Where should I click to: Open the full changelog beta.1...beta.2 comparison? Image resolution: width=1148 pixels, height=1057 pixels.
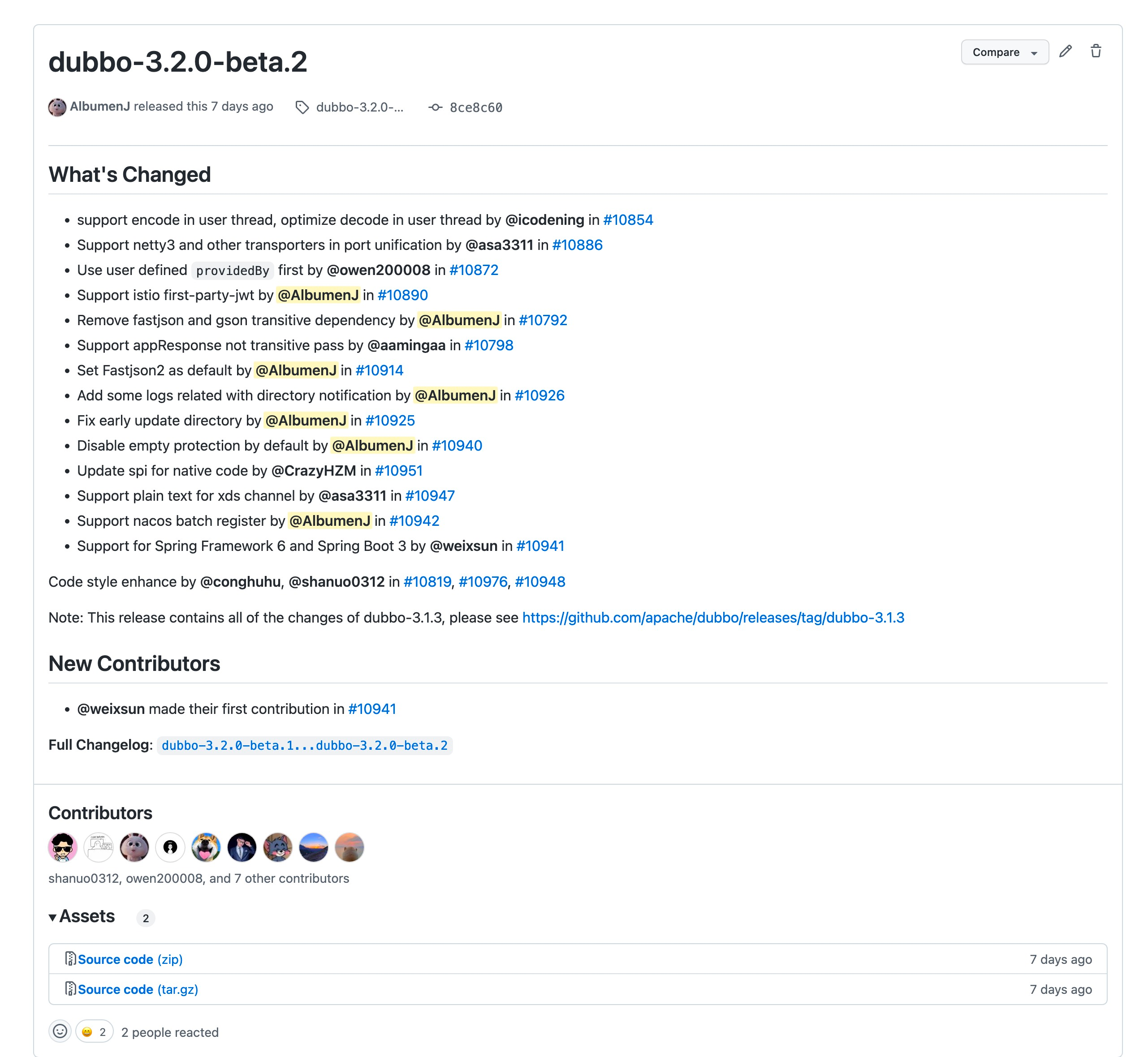pyautogui.click(x=304, y=746)
